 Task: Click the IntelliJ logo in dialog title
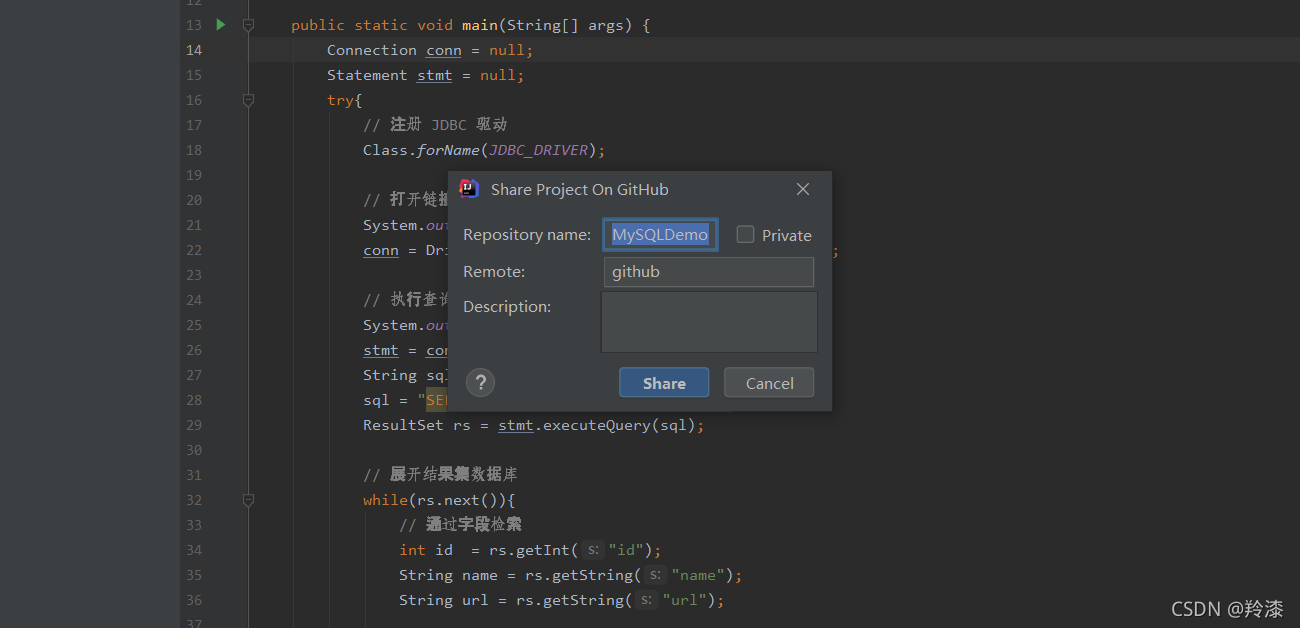[x=469, y=189]
